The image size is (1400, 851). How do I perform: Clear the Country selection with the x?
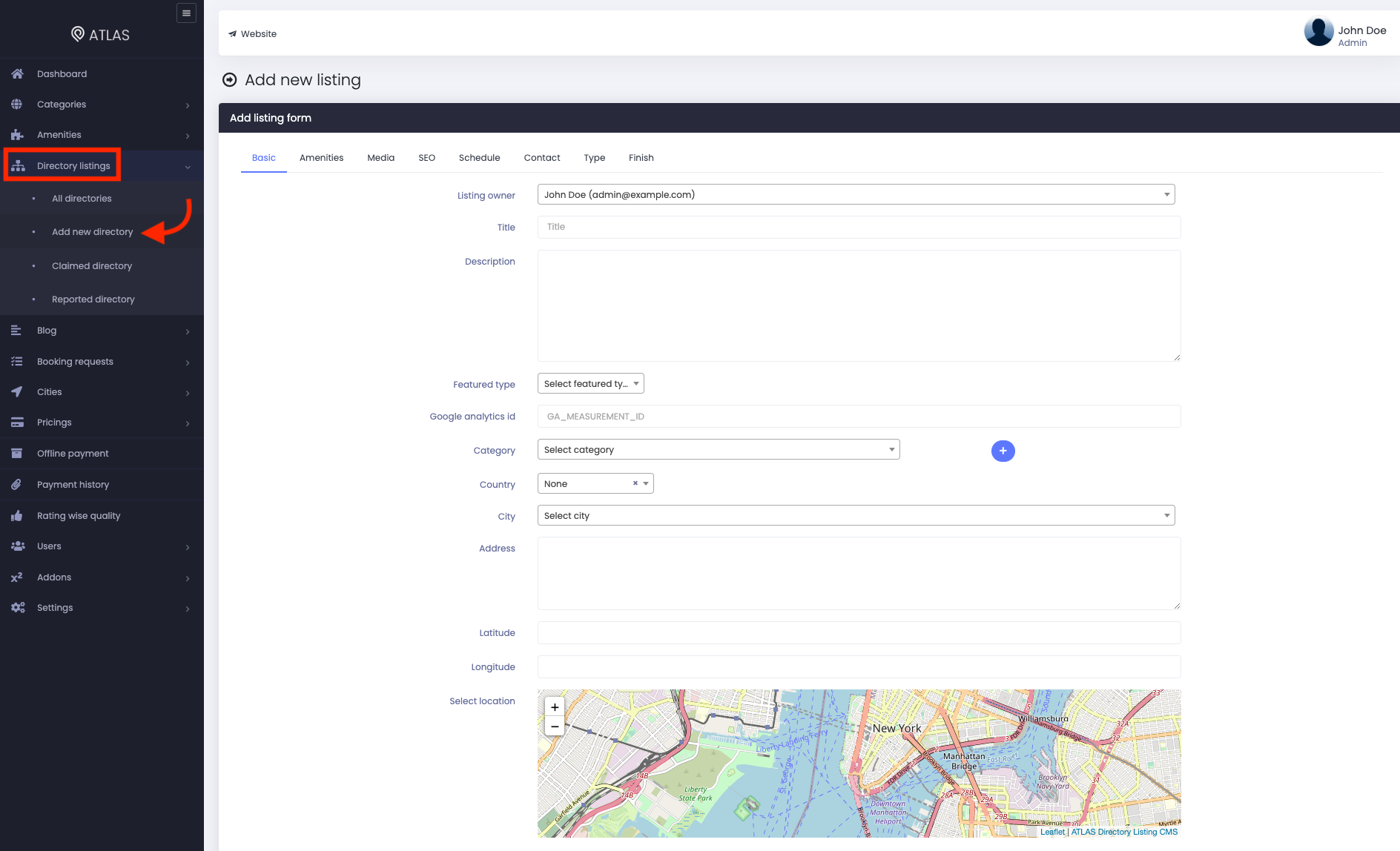(x=635, y=483)
